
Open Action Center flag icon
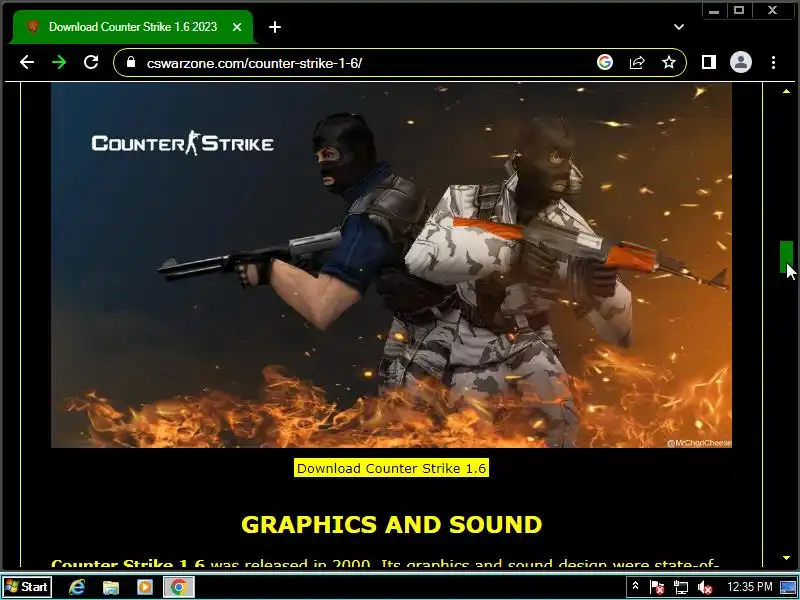(657, 588)
